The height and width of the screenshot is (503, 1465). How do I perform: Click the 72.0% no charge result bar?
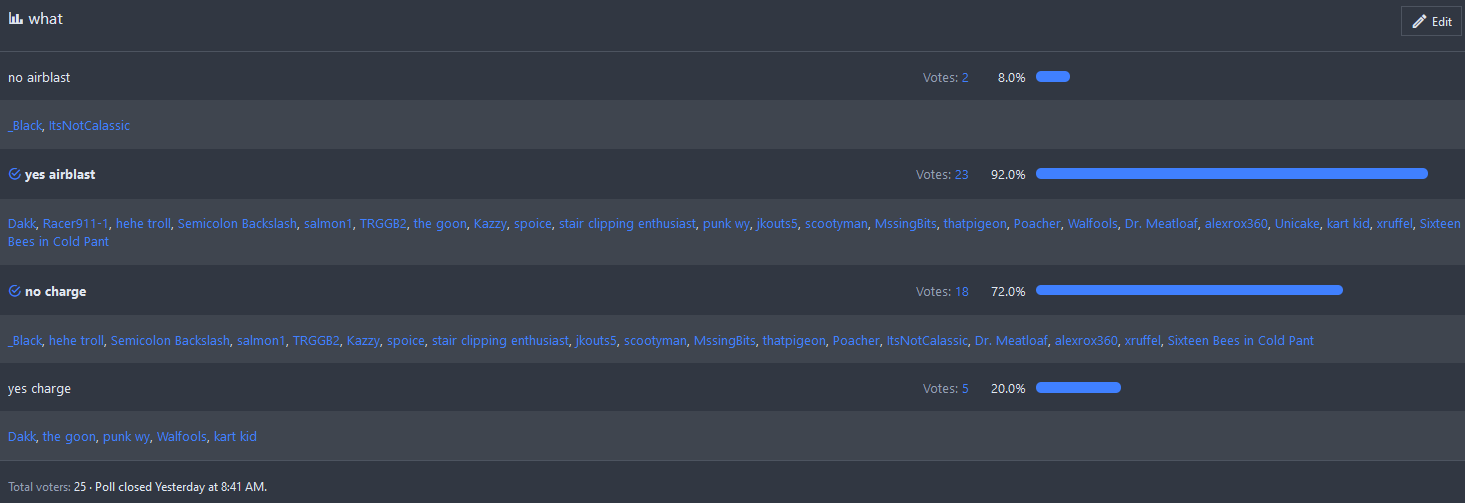[1189, 291]
